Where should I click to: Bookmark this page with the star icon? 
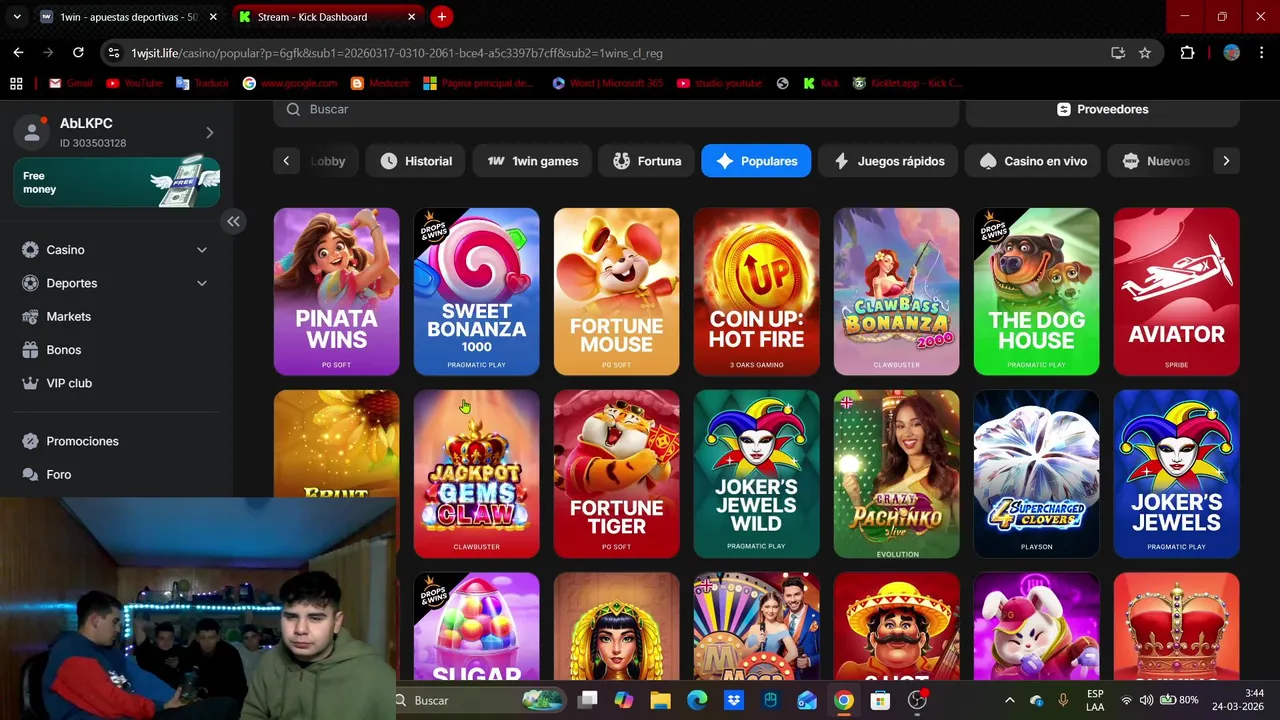tap(1145, 53)
